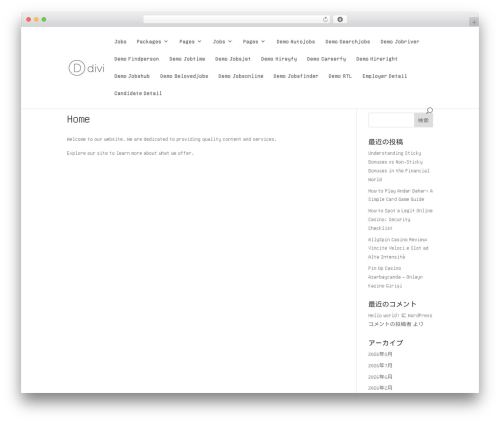
Task: Open Demo Autojobs menu item
Action: [296, 42]
